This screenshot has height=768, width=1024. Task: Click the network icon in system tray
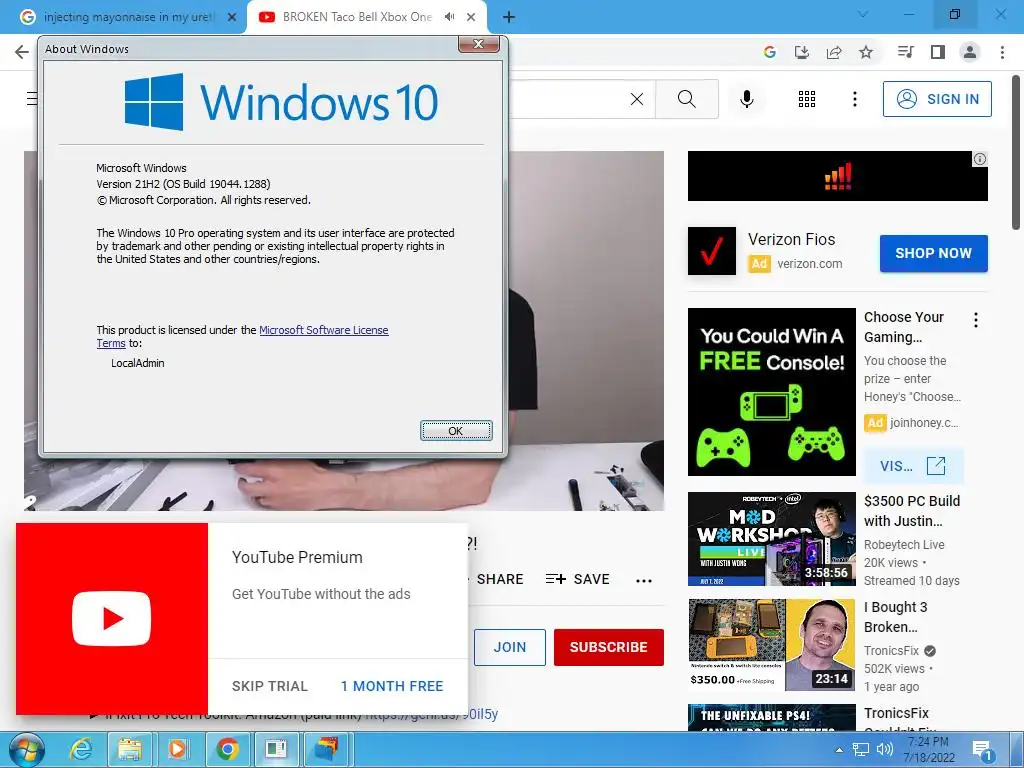[861, 750]
